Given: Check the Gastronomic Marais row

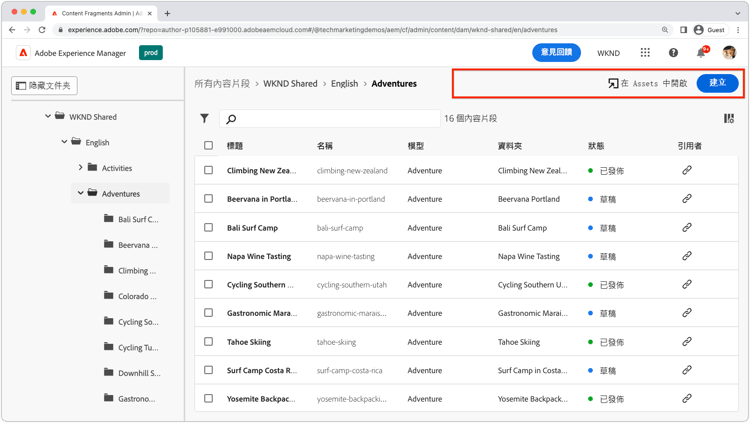Looking at the screenshot, I should 209,313.
